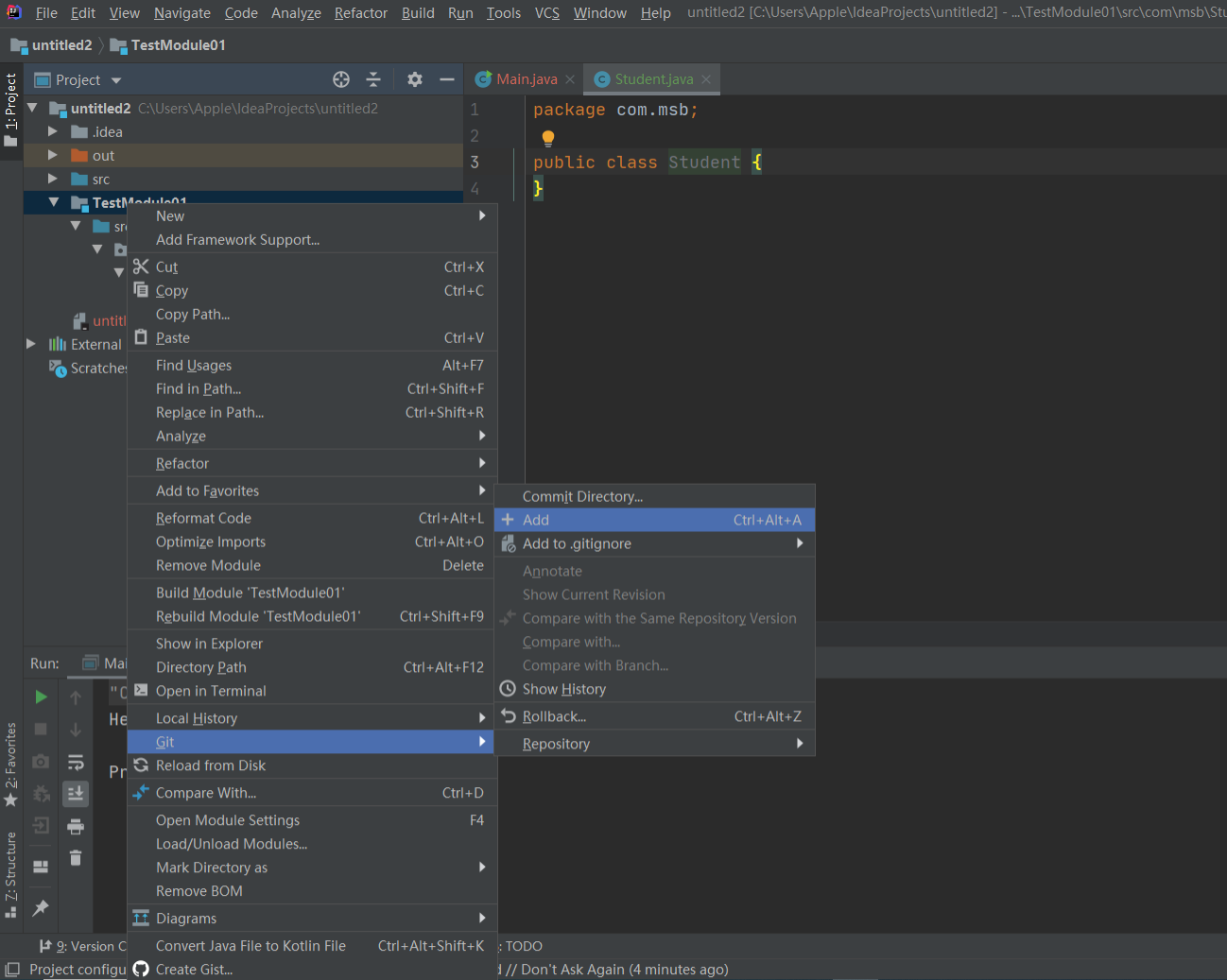Select Cut from context menu
Screen dimensions: 1227x980
pos(312,266)
